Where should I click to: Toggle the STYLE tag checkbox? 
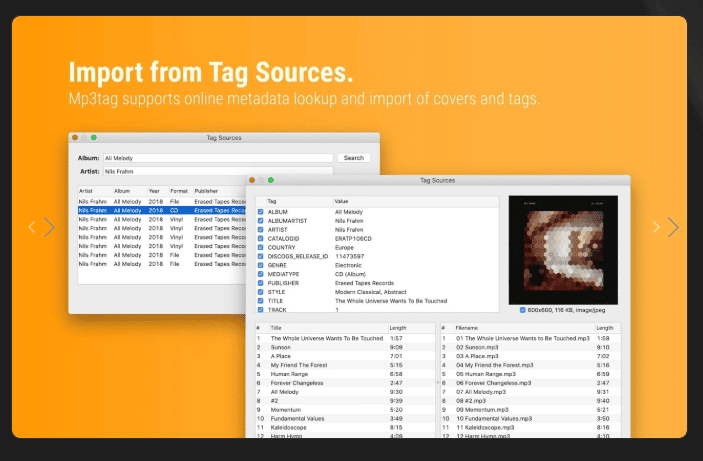coord(260,292)
